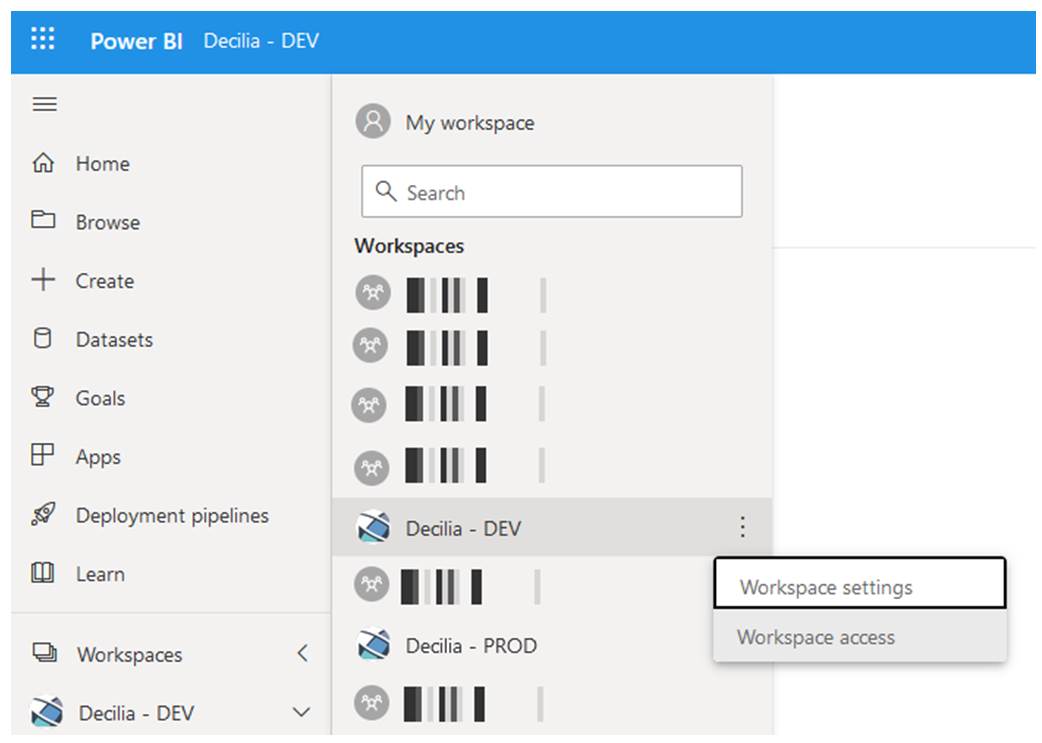Open Deployment pipelines label
The image size is (1042, 743).
click(172, 516)
